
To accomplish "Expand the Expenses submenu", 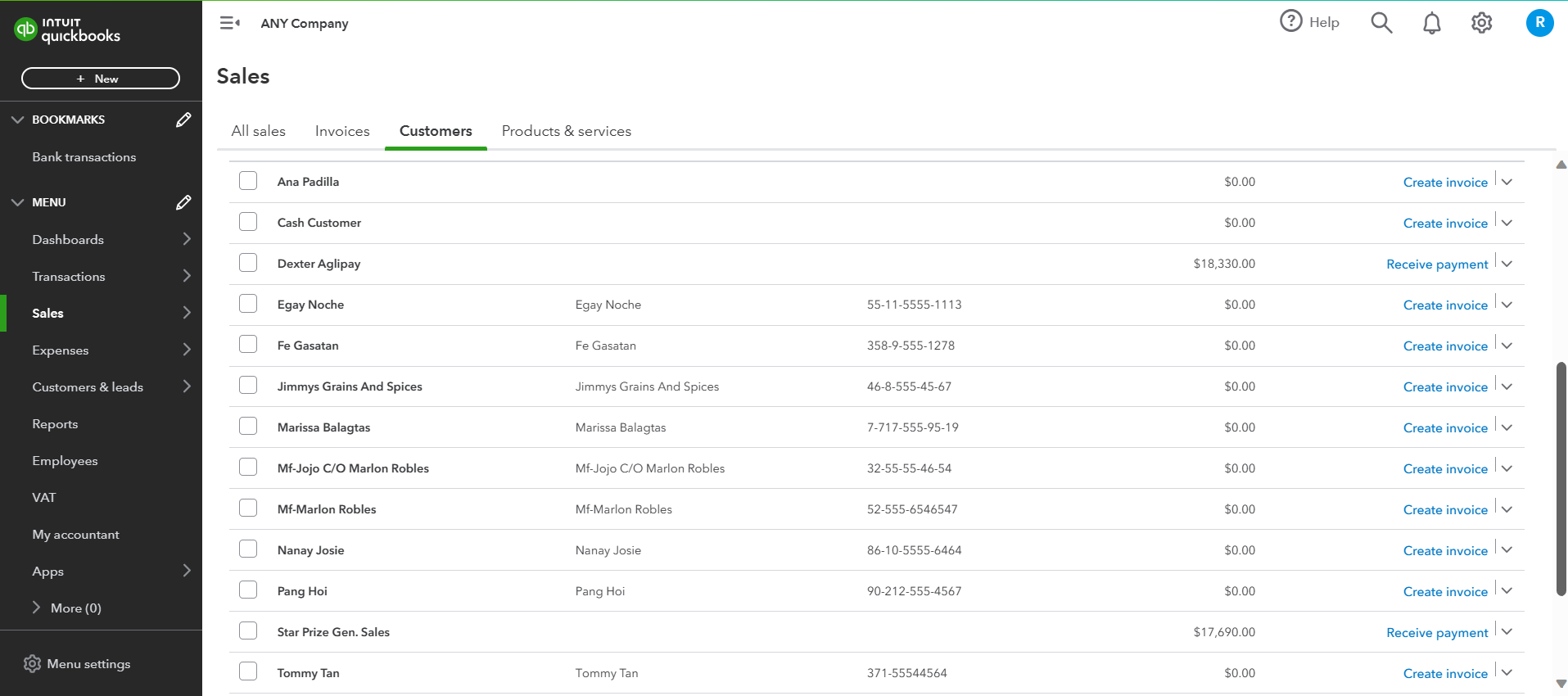I will tap(187, 350).
